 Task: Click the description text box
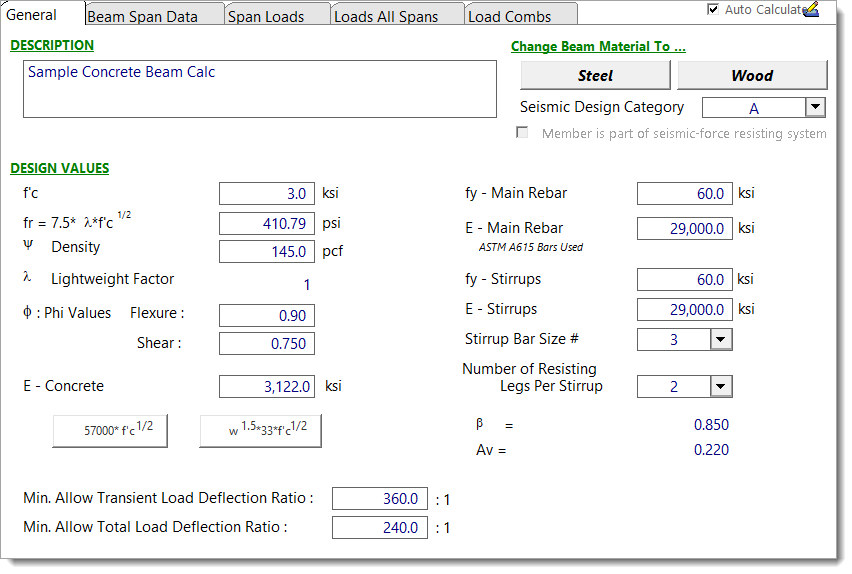[259, 89]
